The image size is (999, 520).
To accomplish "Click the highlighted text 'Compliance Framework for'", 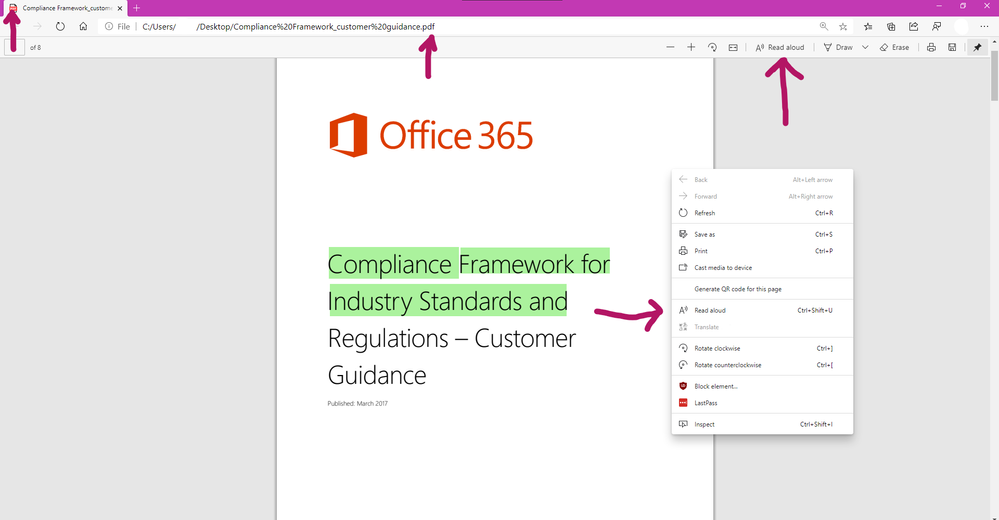I will (469, 264).
